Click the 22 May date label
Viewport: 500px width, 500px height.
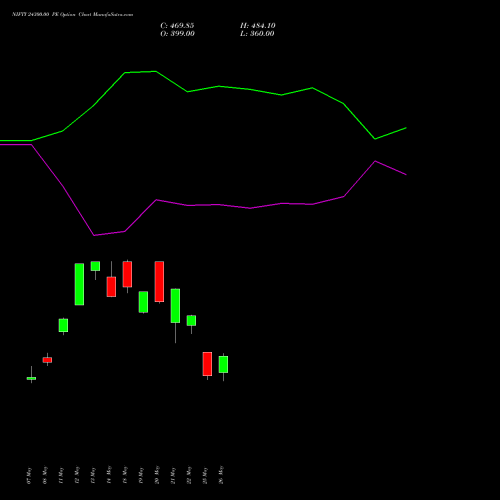(189, 475)
